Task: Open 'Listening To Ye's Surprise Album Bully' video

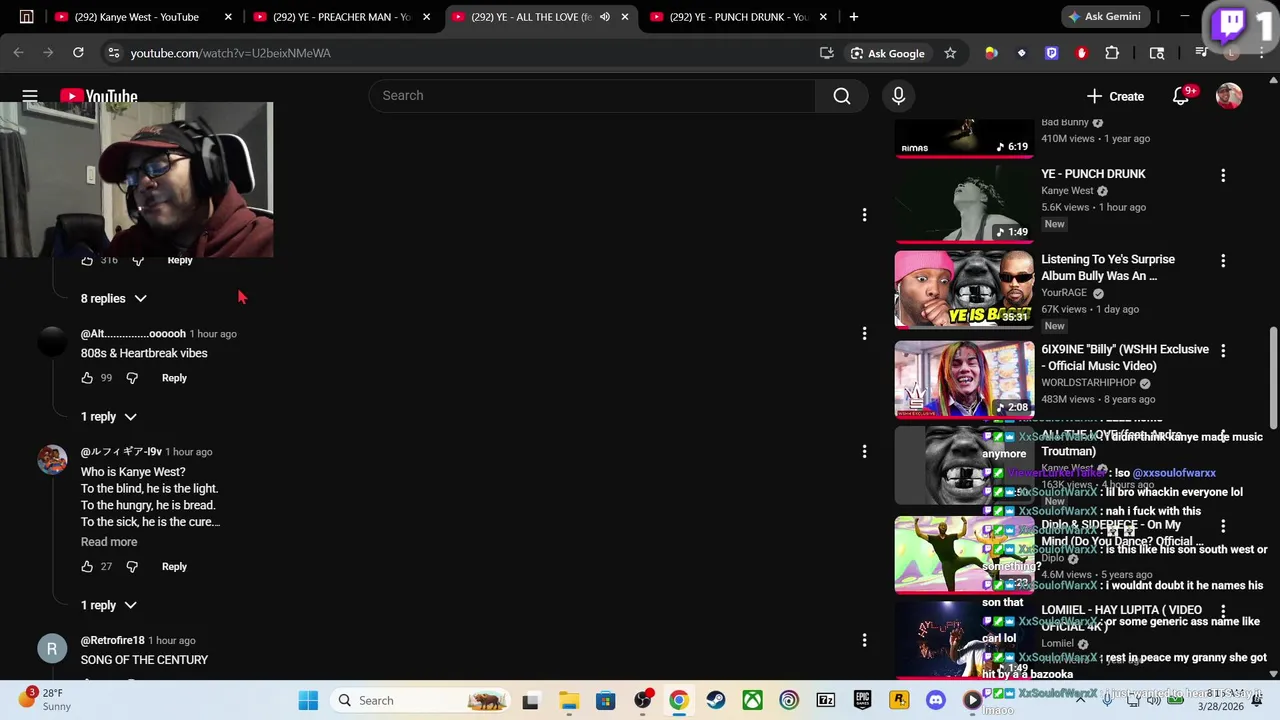Action: tap(1108, 268)
